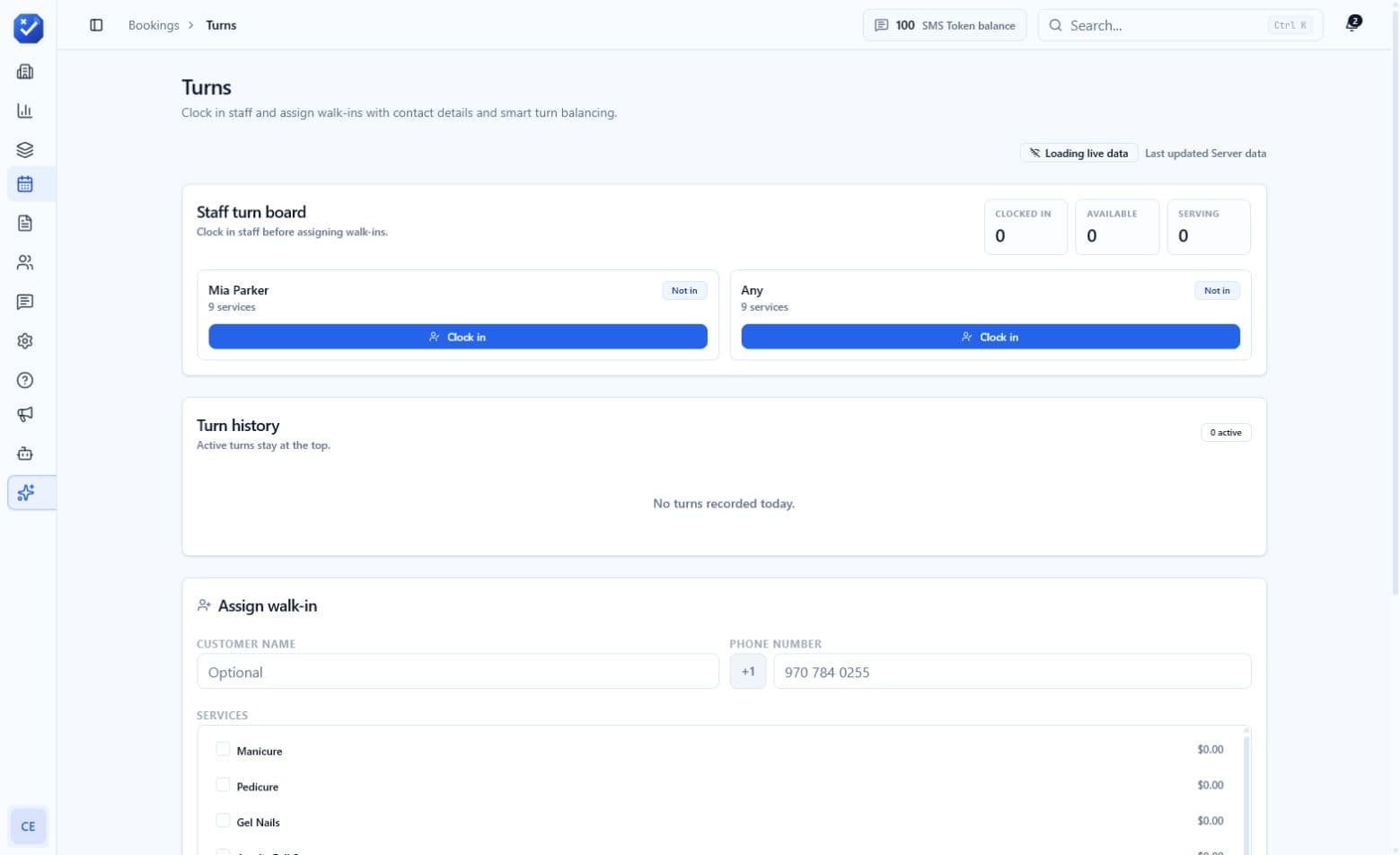Click the Customer Name input field
The height and width of the screenshot is (855, 1400).
[x=458, y=672]
